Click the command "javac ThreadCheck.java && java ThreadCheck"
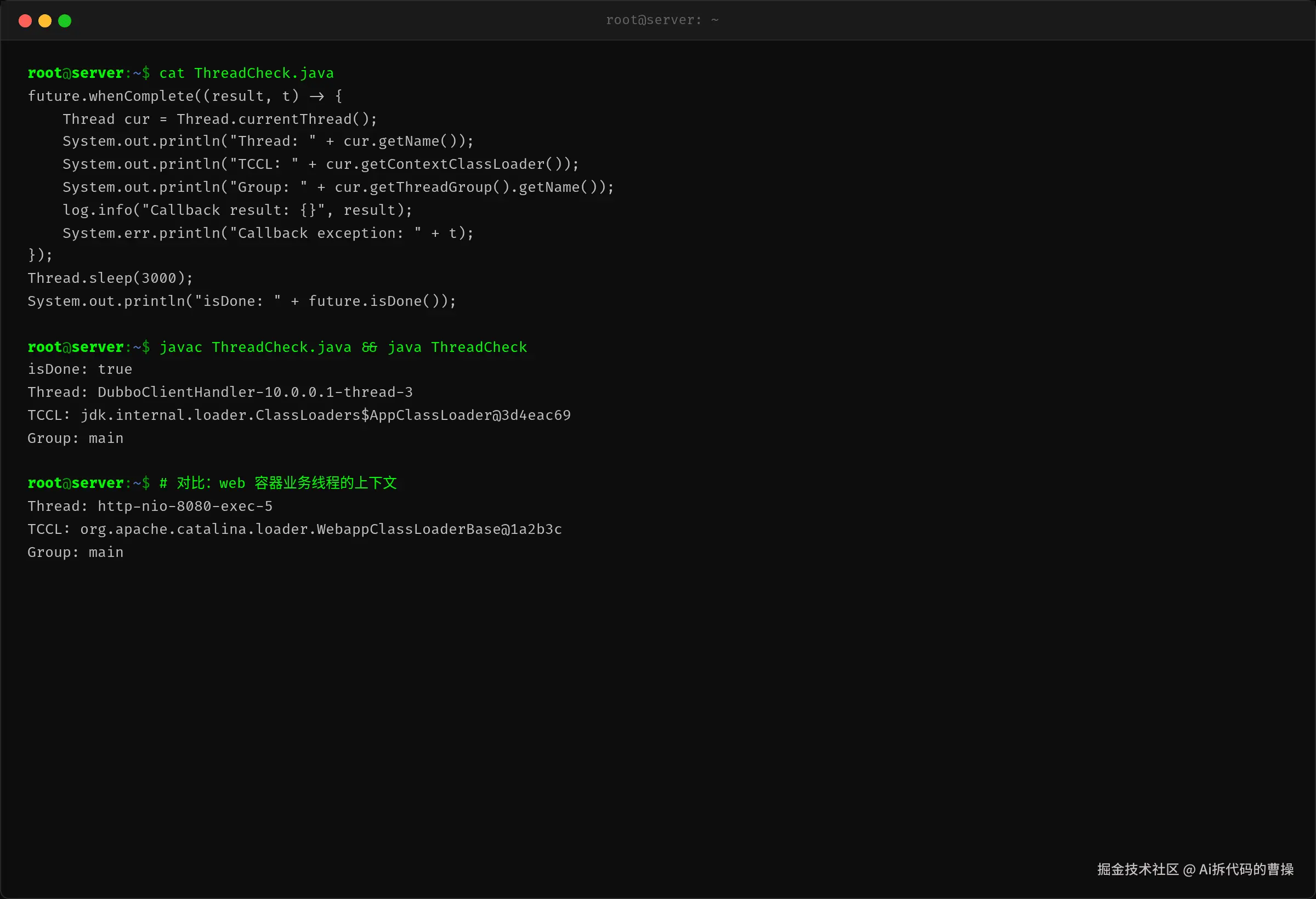Viewport: 1316px width, 899px height. coord(343,347)
